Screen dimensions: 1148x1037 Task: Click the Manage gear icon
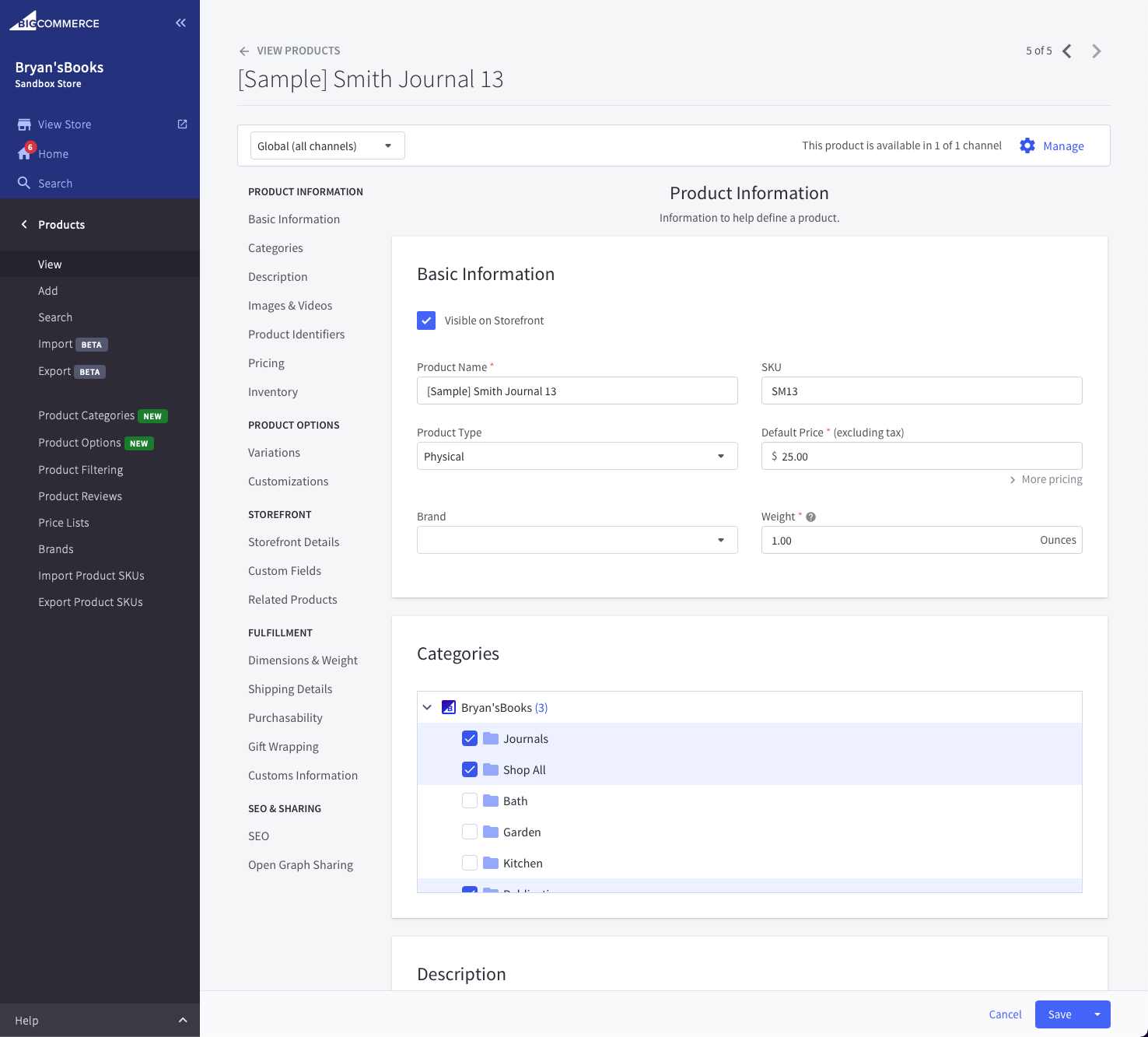pos(1027,146)
